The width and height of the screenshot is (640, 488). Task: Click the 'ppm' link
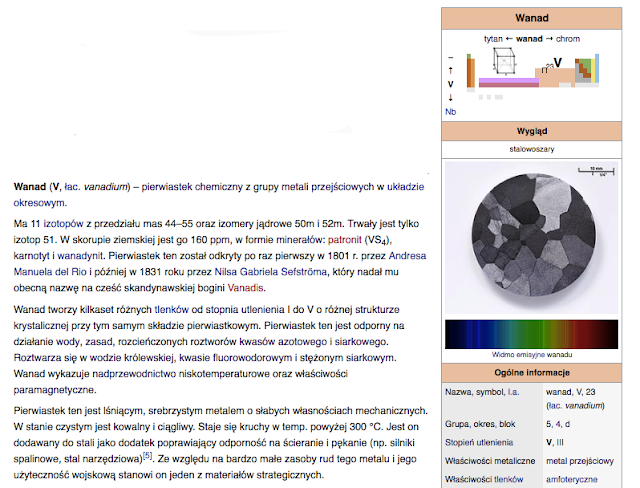(220, 240)
